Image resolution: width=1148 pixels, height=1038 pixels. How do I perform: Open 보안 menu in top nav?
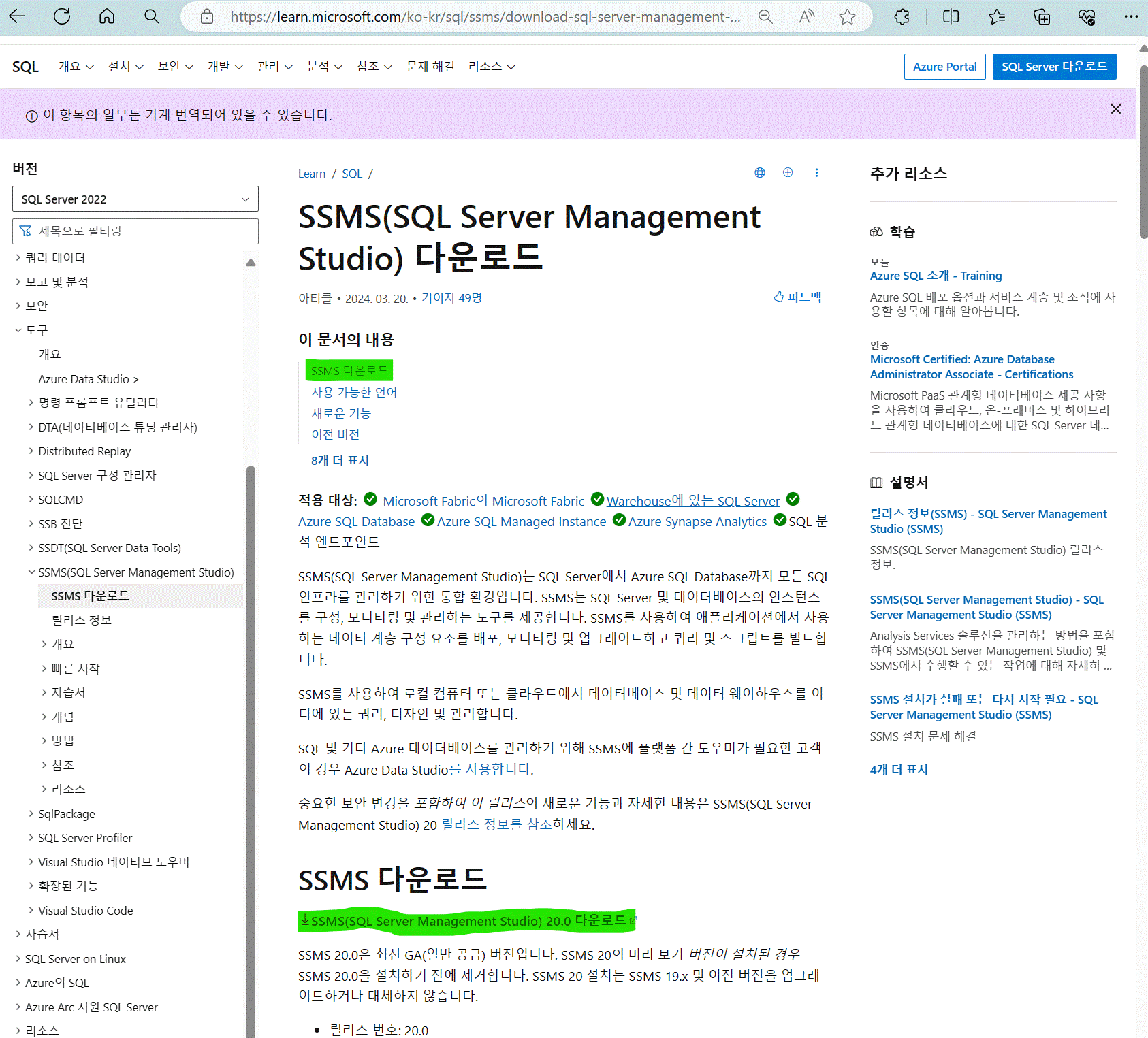(176, 67)
